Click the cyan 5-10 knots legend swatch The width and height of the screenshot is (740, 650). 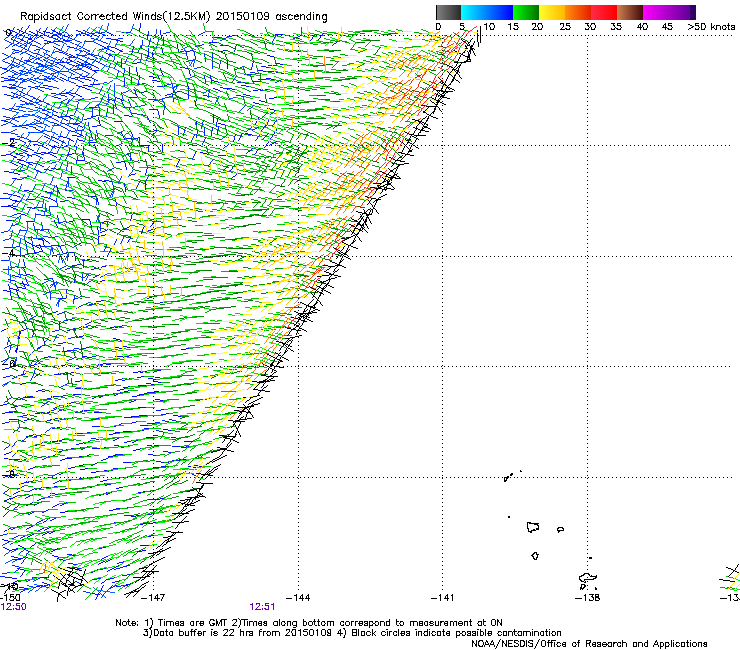[x=474, y=12]
